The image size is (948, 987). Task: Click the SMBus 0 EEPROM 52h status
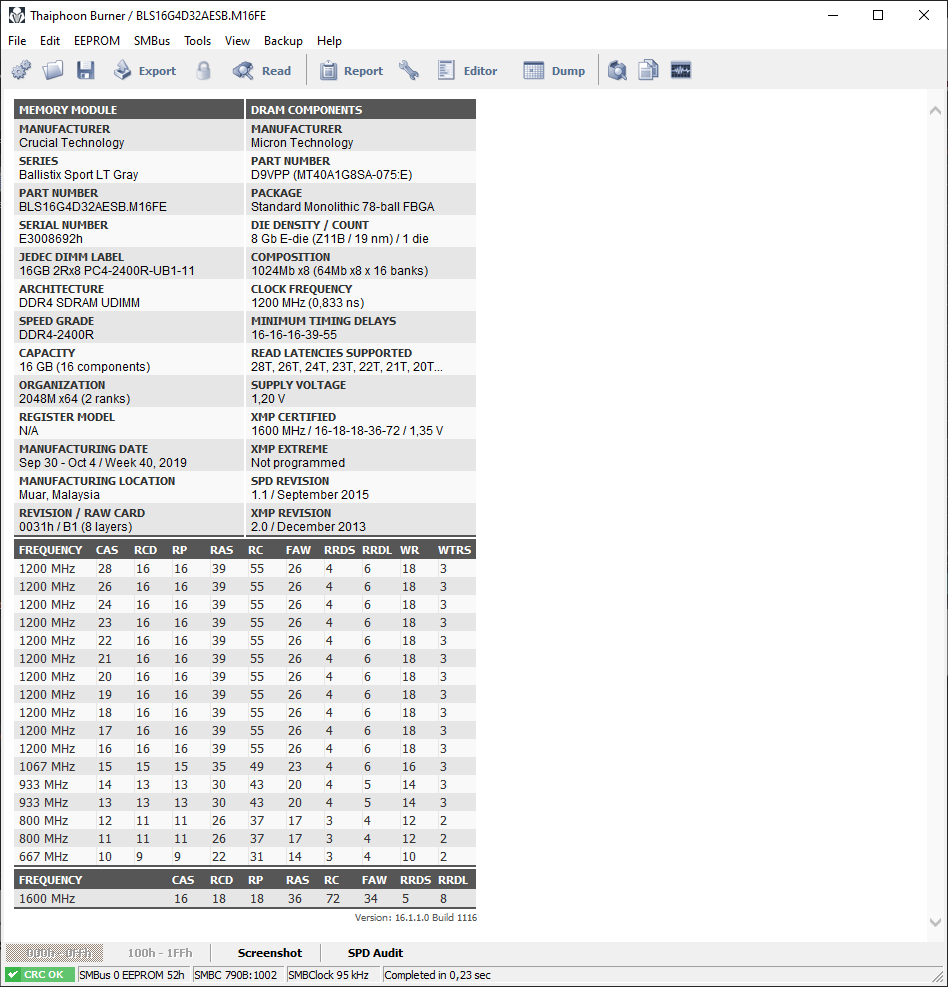point(132,975)
